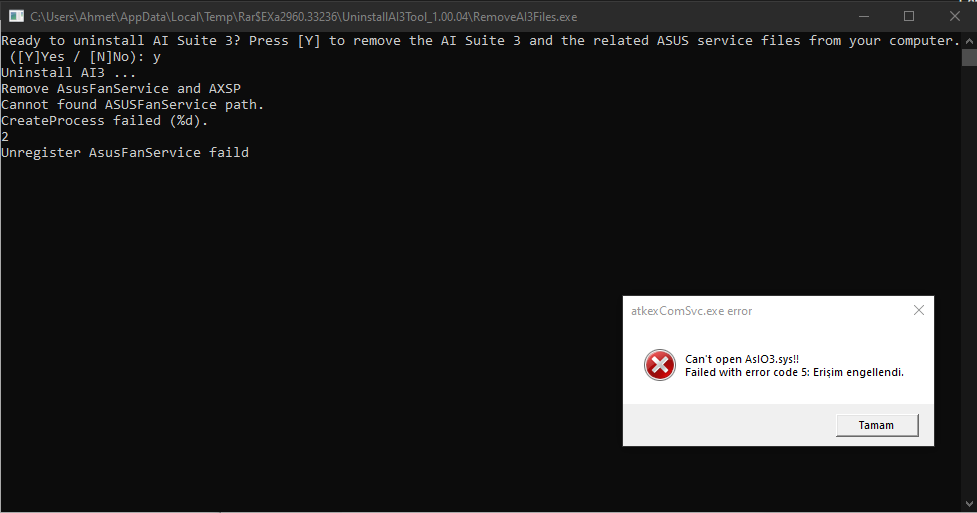This screenshot has width=977, height=513.
Task: Click the "Can't open AsIO3.sys!!" message
Action: point(742,358)
